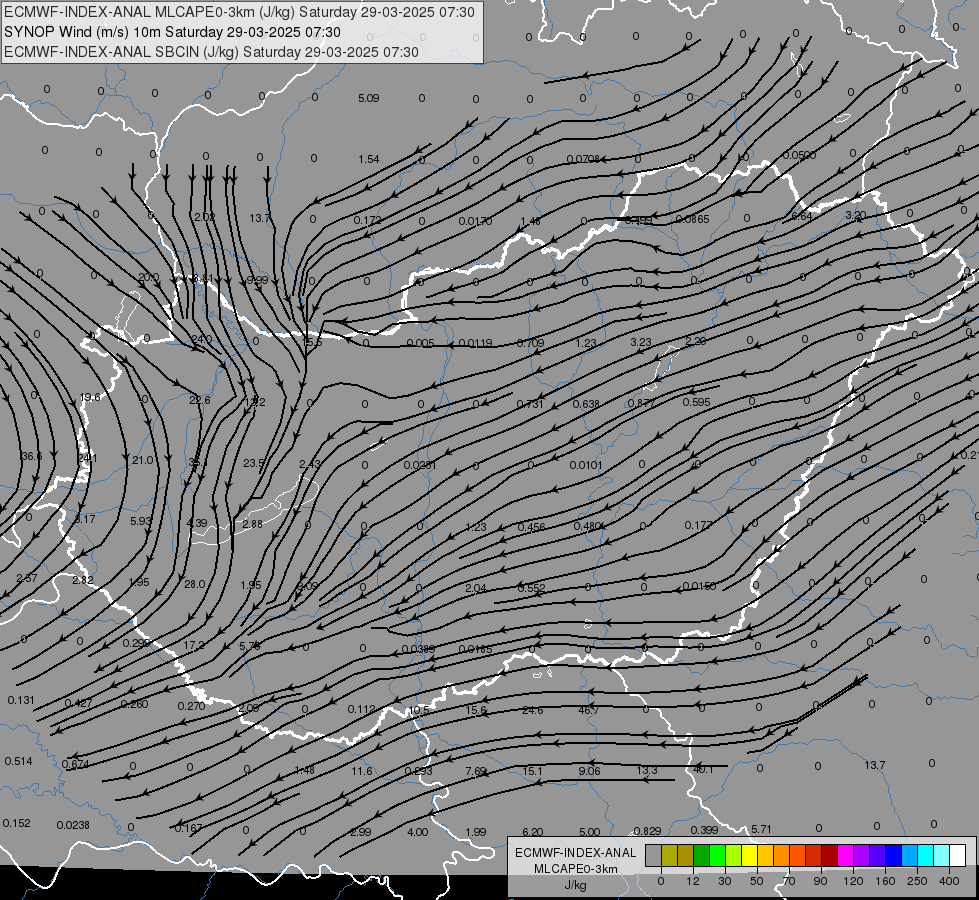Click the SBCIN title line in header
The width and height of the screenshot is (979, 900).
click(211, 52)
